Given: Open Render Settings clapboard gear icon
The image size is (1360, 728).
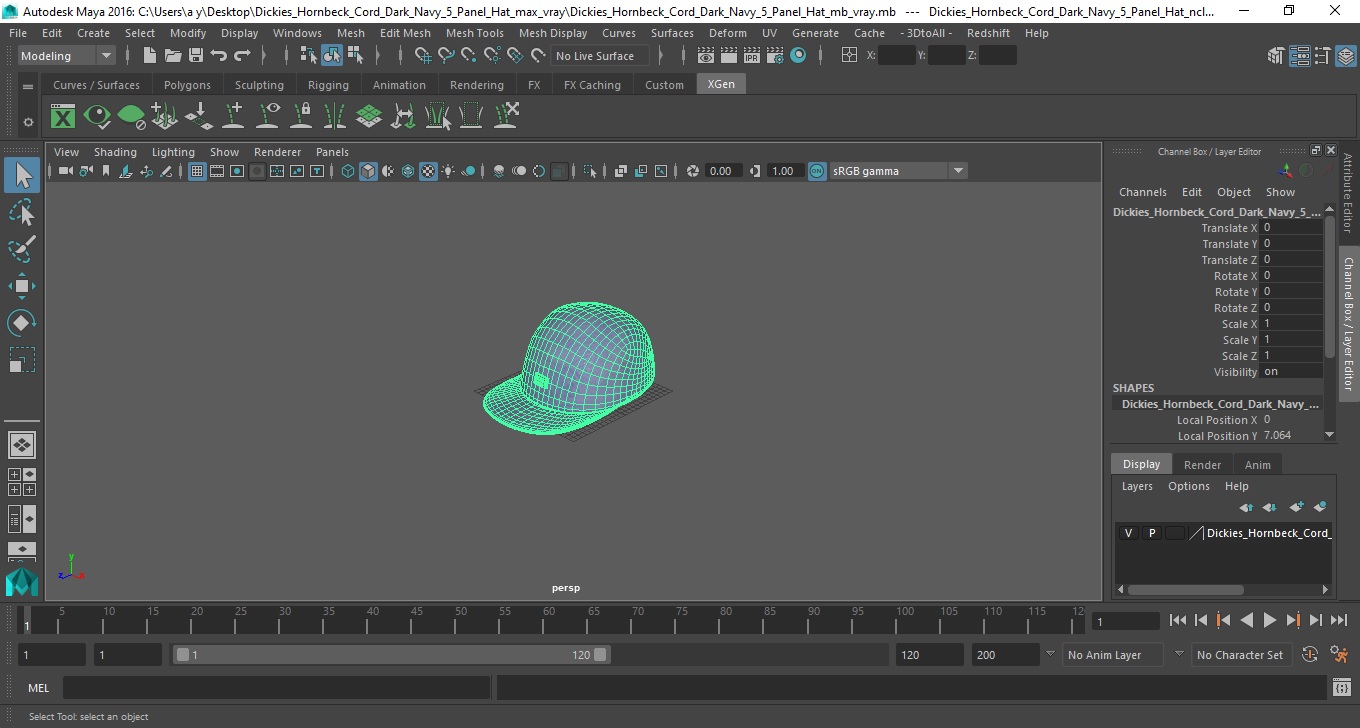Looking at the screenshot, I should pyautogui.click(x=775, y=56).
